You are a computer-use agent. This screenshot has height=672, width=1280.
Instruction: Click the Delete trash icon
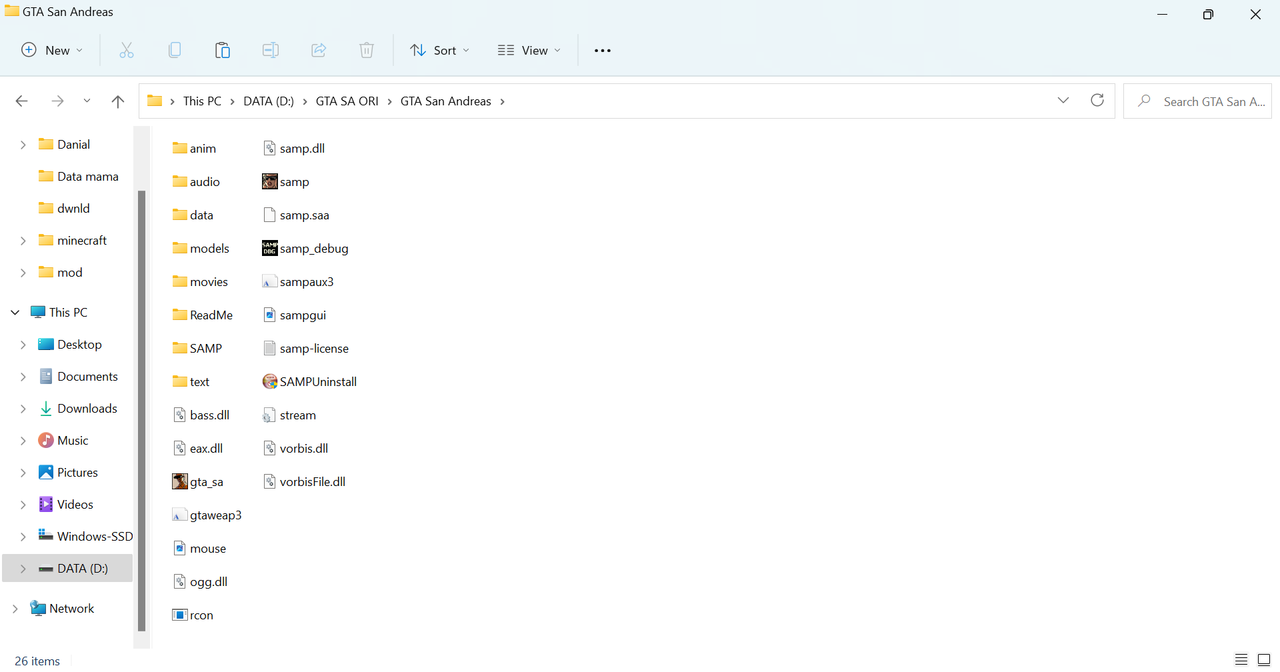[x=366, y=50]
